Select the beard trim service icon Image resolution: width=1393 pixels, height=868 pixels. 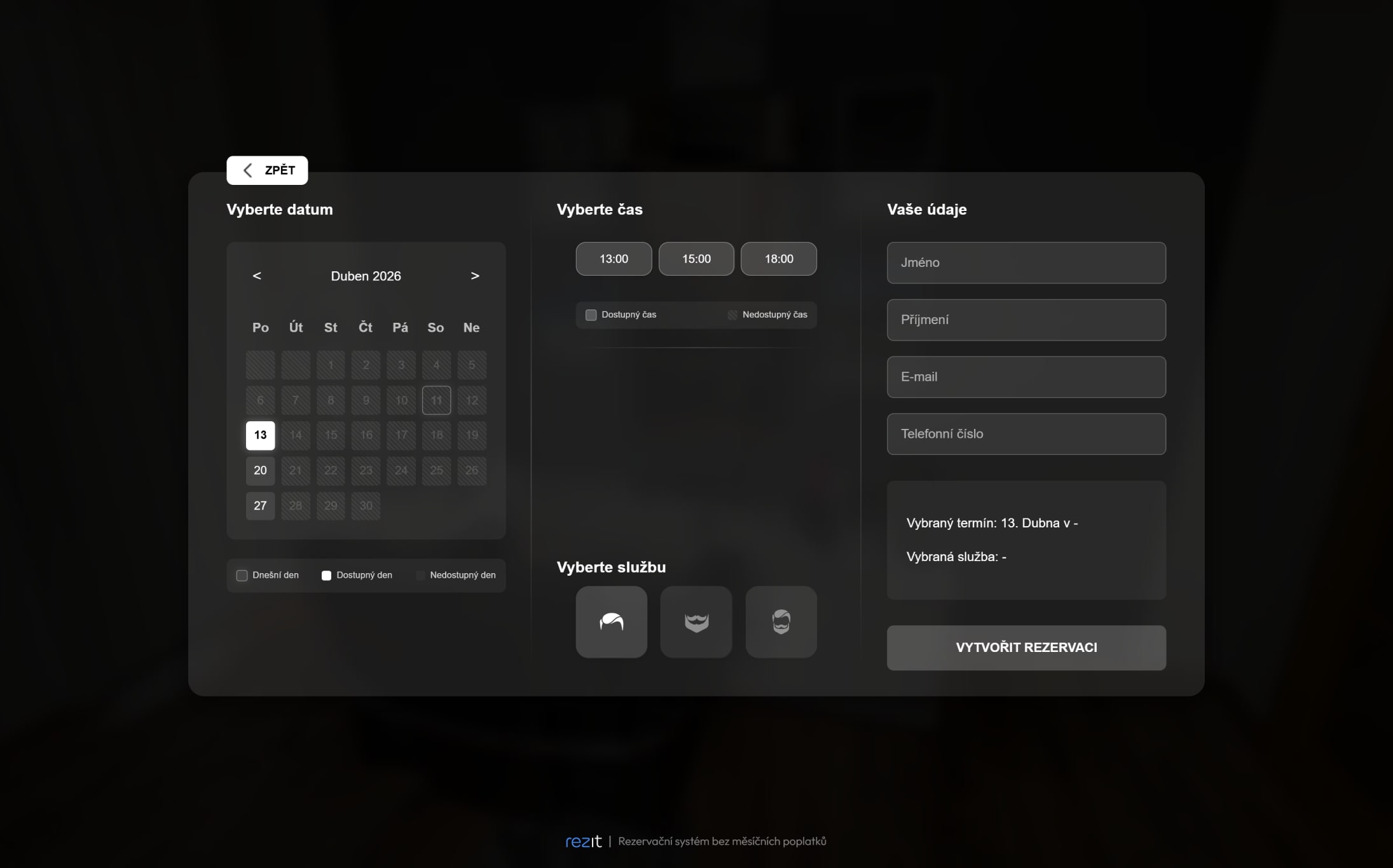point(696,621)
